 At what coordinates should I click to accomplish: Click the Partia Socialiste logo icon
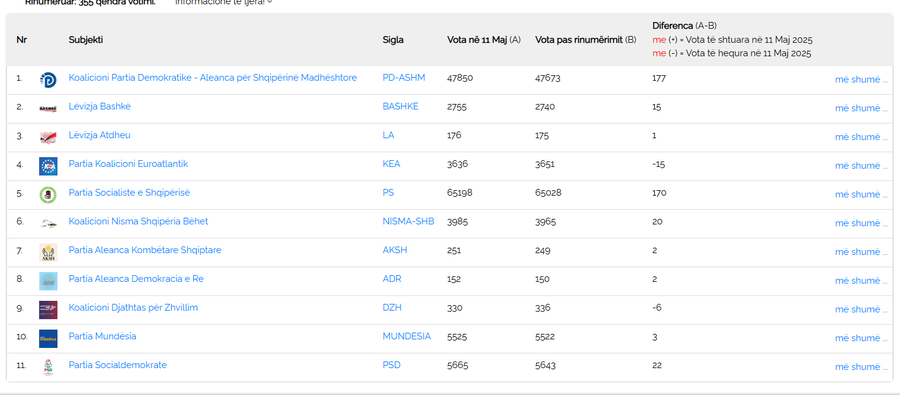[x=48, y=195]
